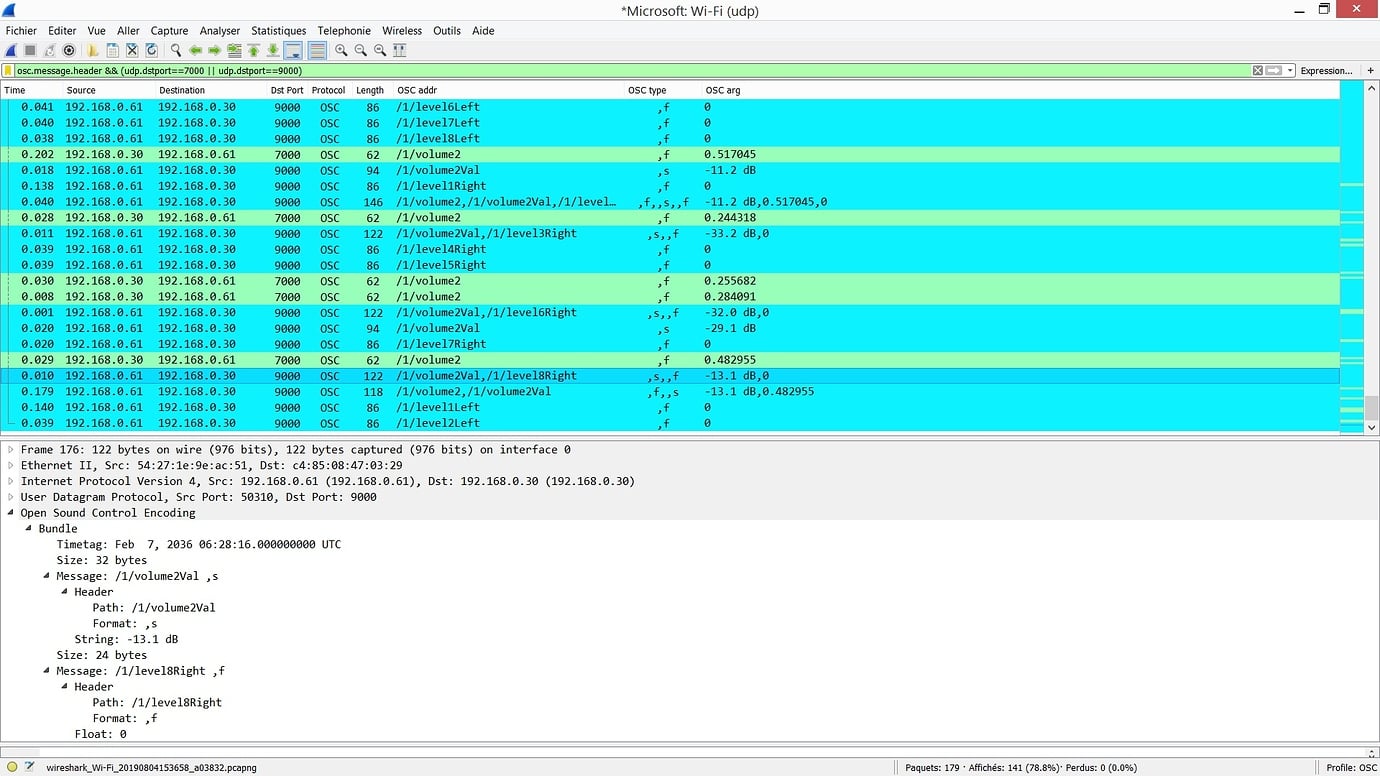The height and width of the screenshot is (776, 1380).
Task: Open the expert information indicator
Action: [x=11, y=767]
